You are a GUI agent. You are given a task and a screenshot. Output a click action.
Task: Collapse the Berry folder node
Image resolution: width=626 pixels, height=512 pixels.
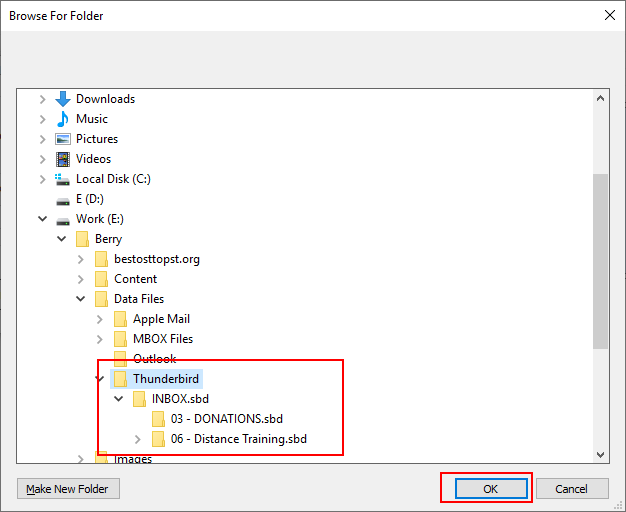[x=62, y=238]
